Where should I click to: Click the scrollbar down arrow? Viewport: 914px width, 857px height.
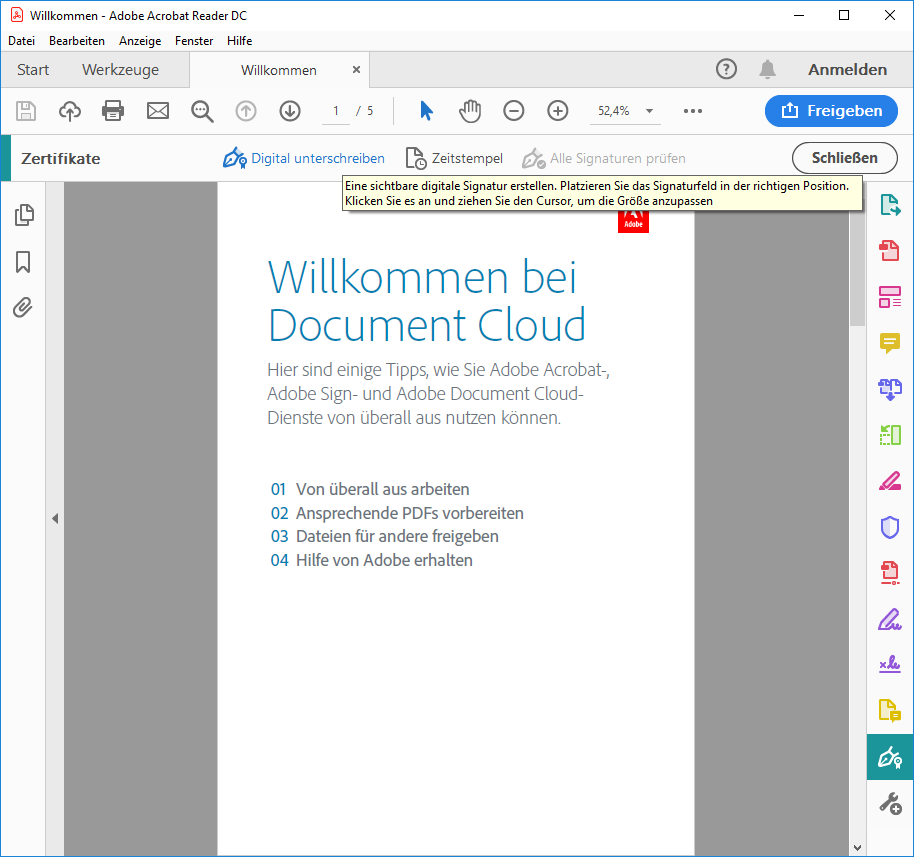pos(857,848)
